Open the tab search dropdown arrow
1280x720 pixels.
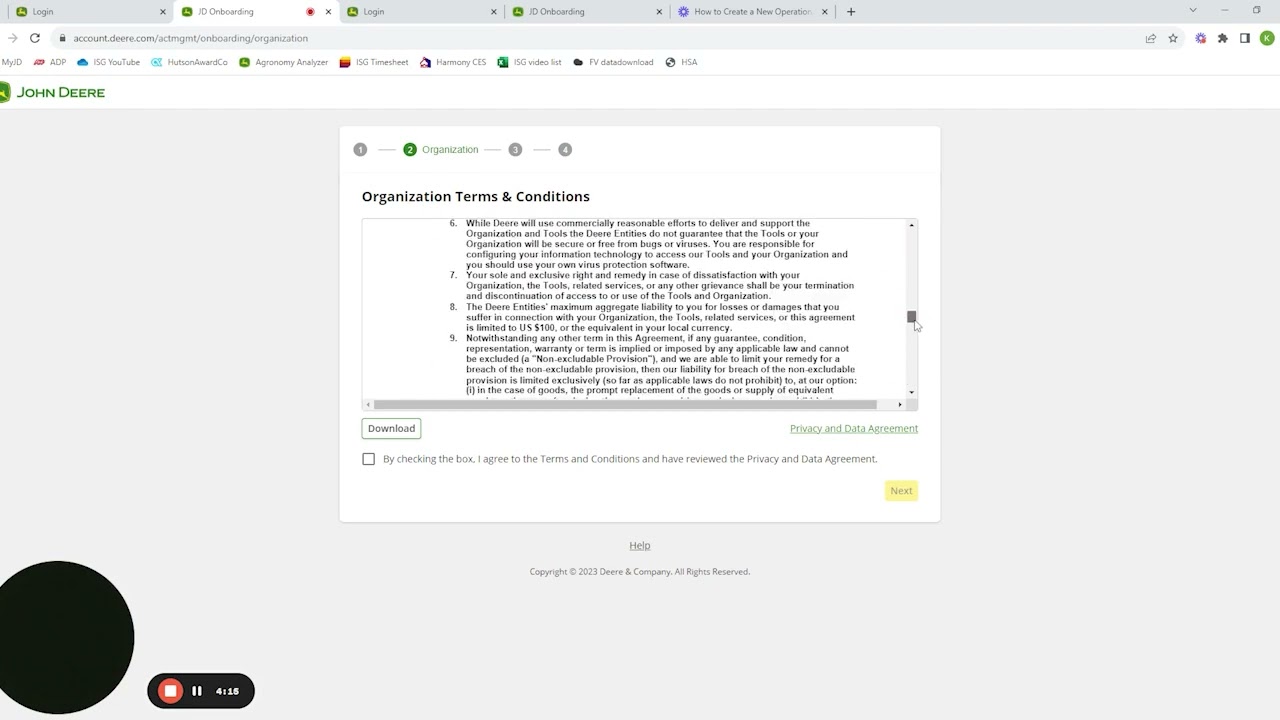[1192, 10]
